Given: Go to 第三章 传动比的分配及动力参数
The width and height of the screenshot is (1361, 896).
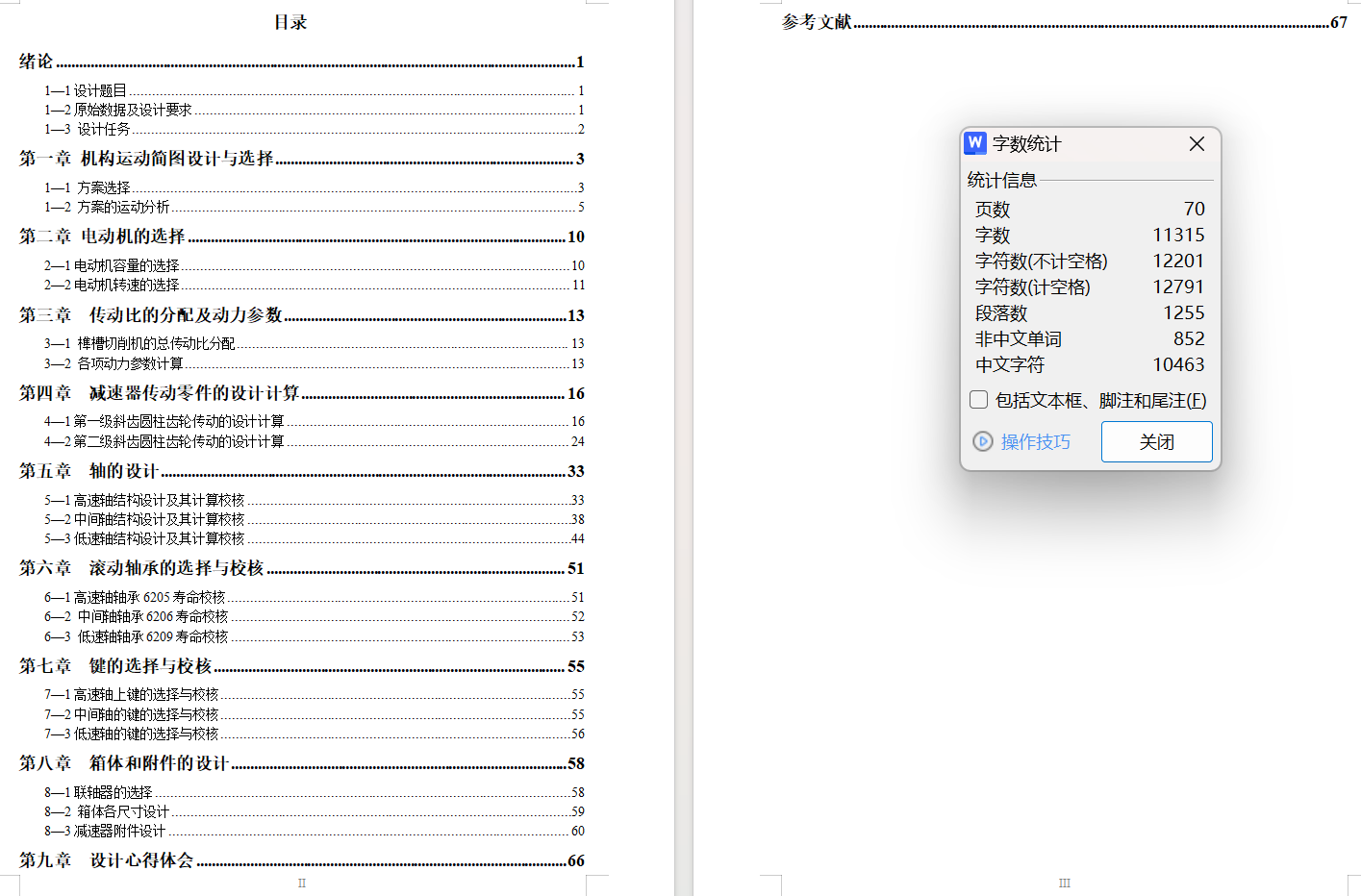Looking at the screenshot, I should [301, 315].
